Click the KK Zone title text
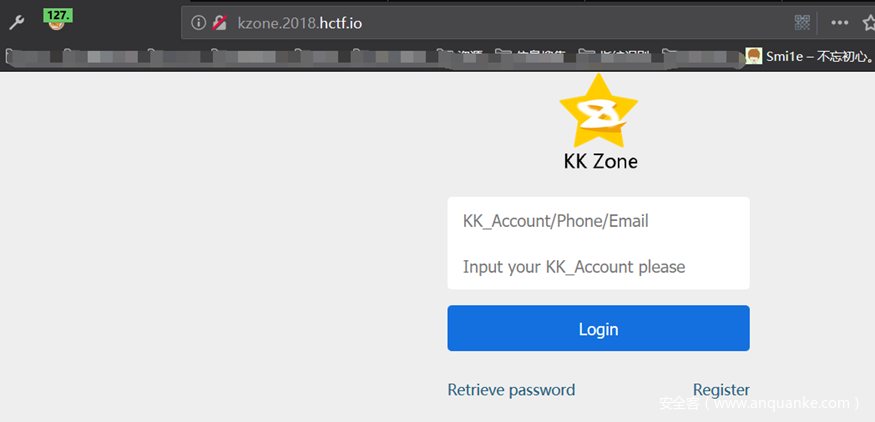This screenshot has height=422, width=875. [600, 161]
